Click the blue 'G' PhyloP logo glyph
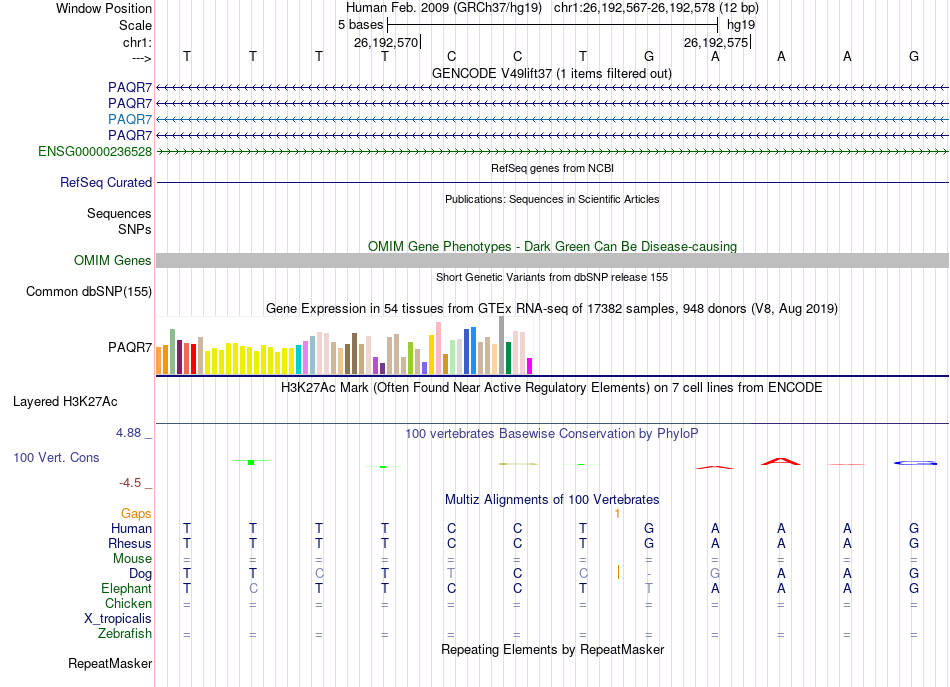This screenshot has height=687, width=950. (x=915, y=463)
